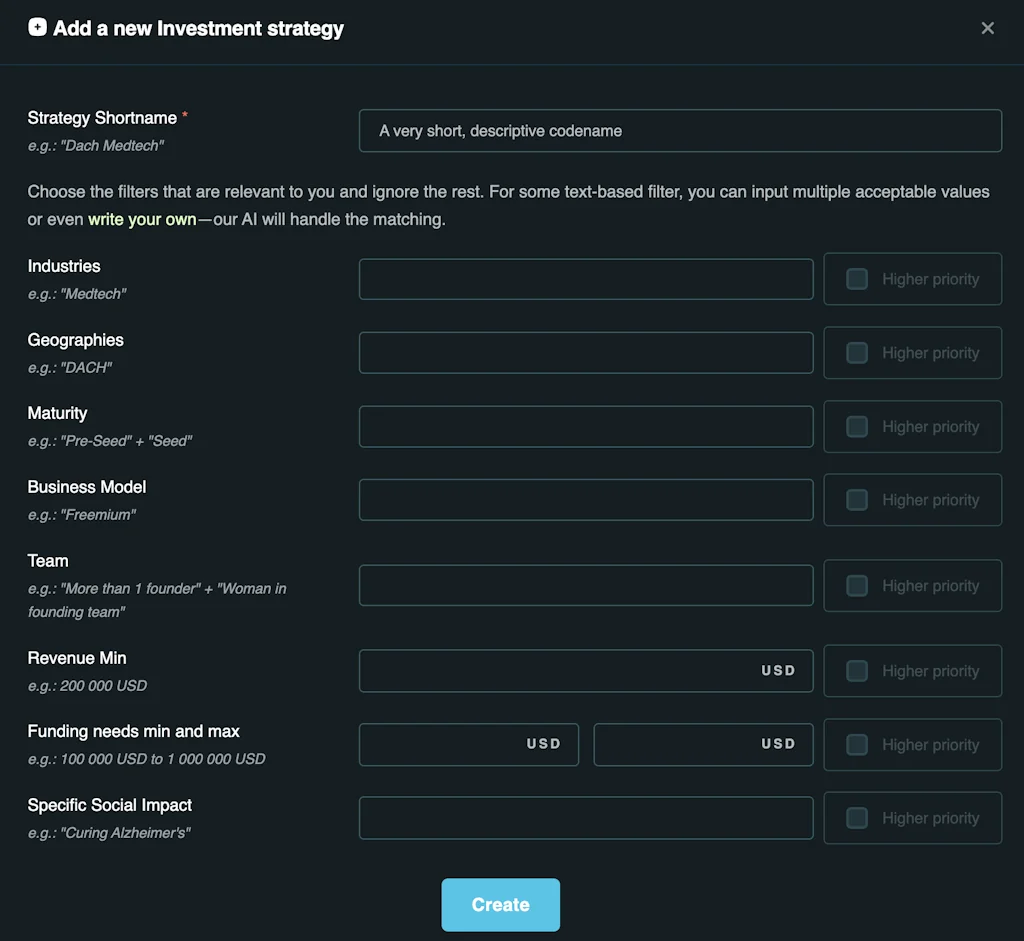Click the Strategy Shortname input field

click(680, 131)
